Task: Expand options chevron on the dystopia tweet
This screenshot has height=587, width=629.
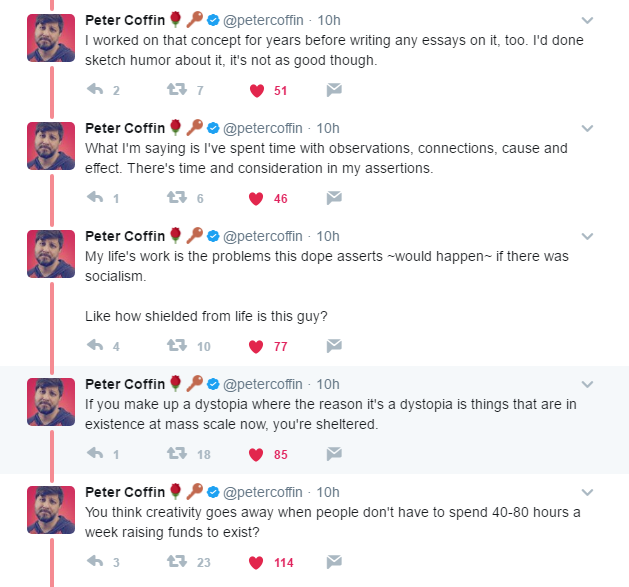Action: pyautogui.click(x=587, y=384)
